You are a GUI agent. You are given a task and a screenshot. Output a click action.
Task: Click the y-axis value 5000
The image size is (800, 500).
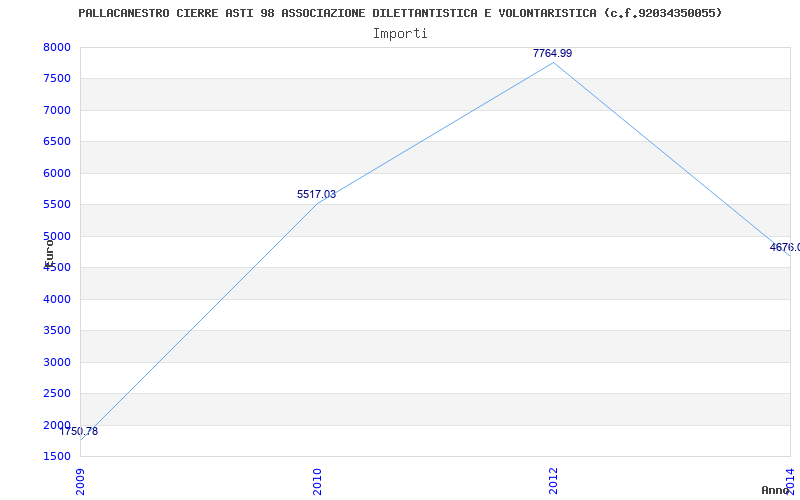pyautogui.click(x=57, y=236)
